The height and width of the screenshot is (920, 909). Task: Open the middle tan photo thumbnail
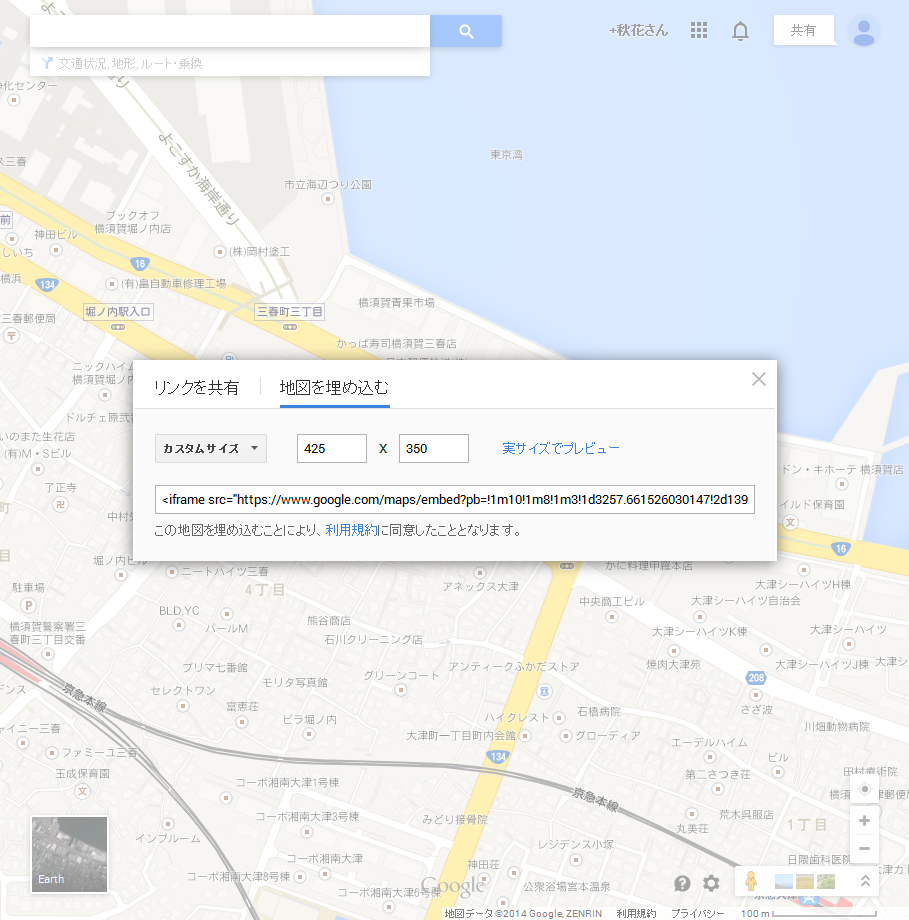(805, 881)
